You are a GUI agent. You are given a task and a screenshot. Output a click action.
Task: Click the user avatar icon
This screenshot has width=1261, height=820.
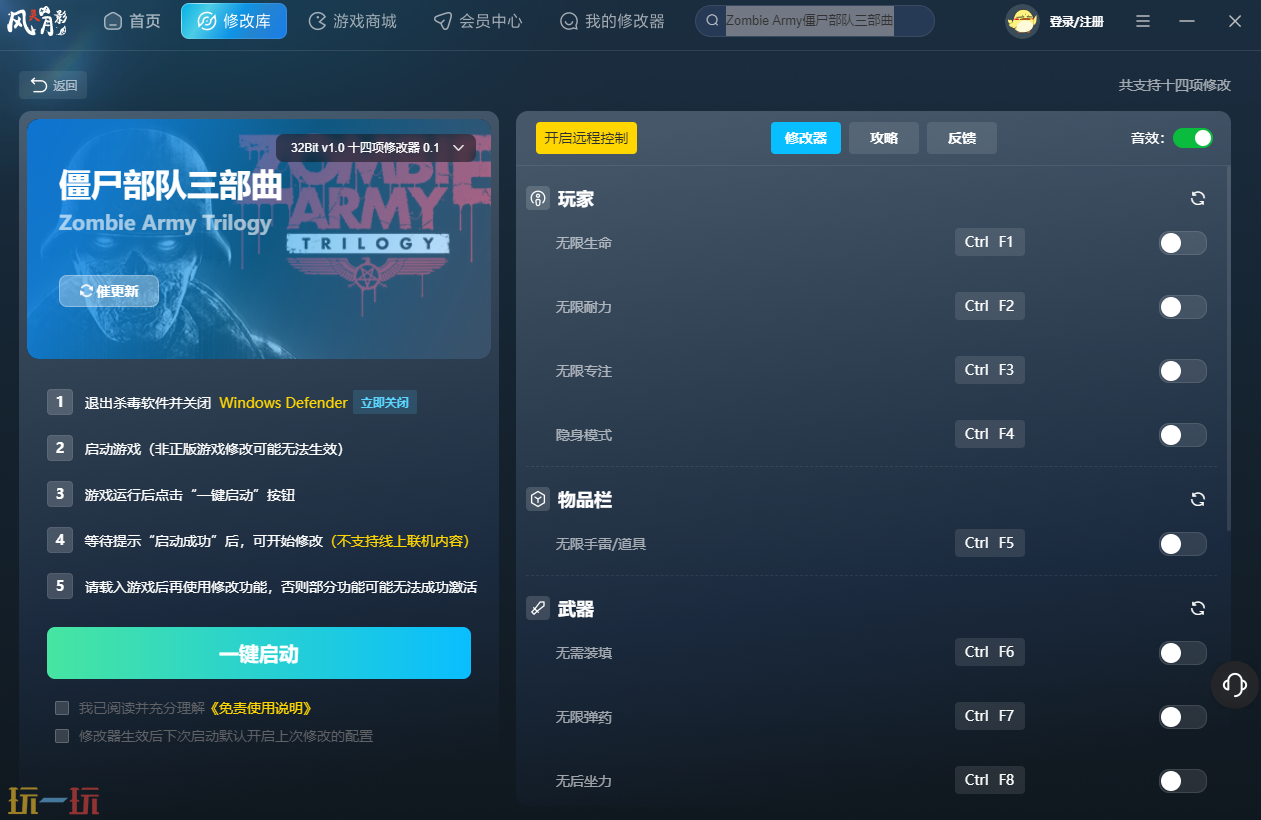(1023, 21)
